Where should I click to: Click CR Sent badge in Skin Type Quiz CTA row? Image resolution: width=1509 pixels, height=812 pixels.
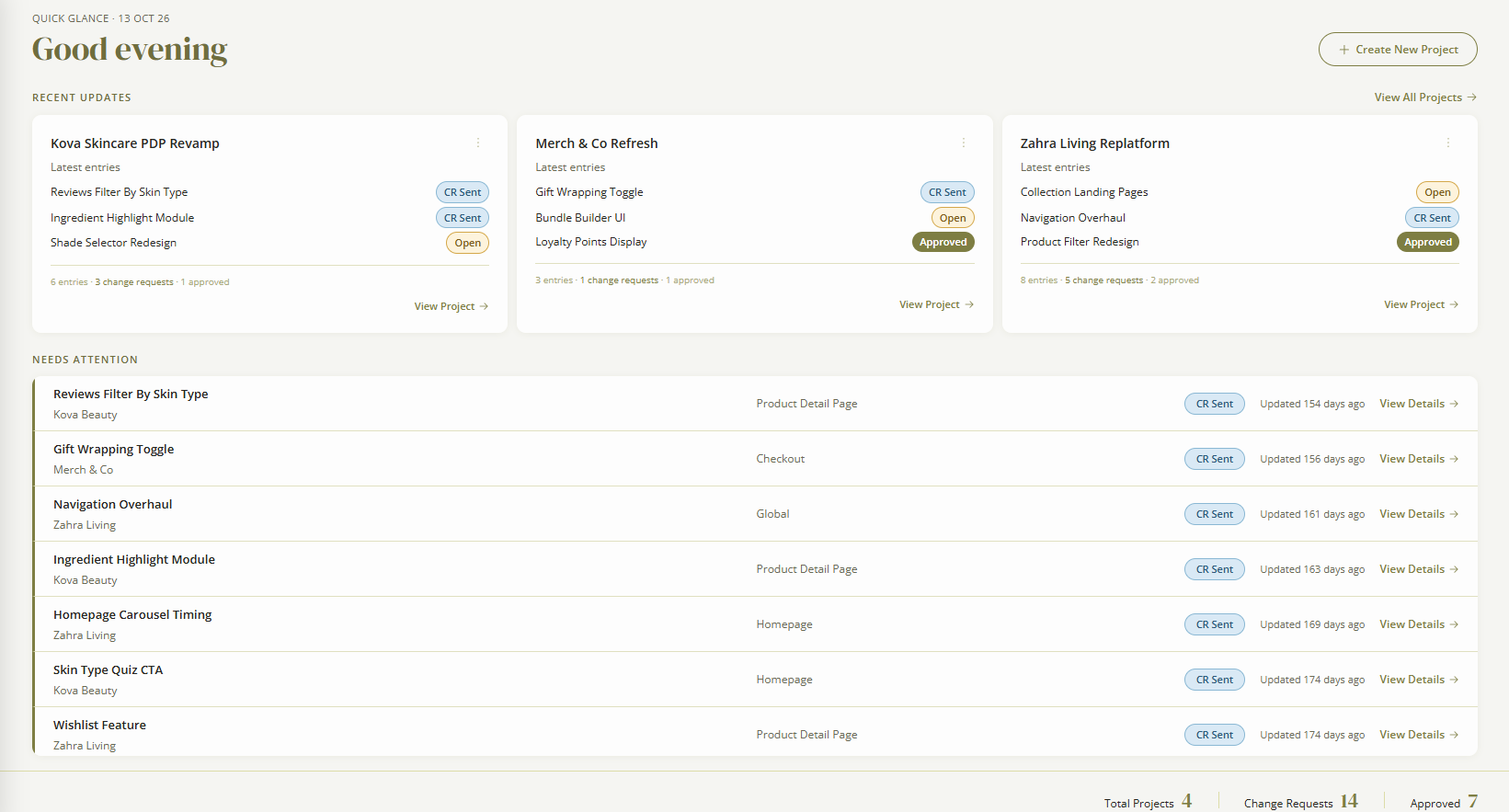coord(1215,680)
